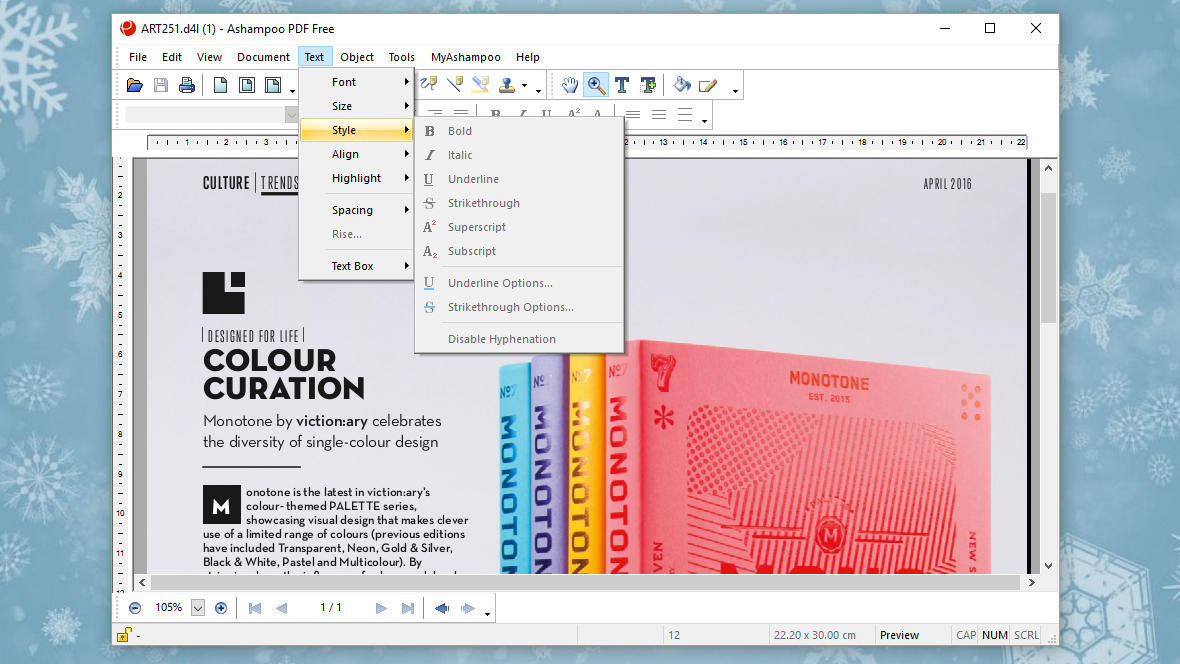Open Strikethrough Options dialog

click(x=519, y=307)
